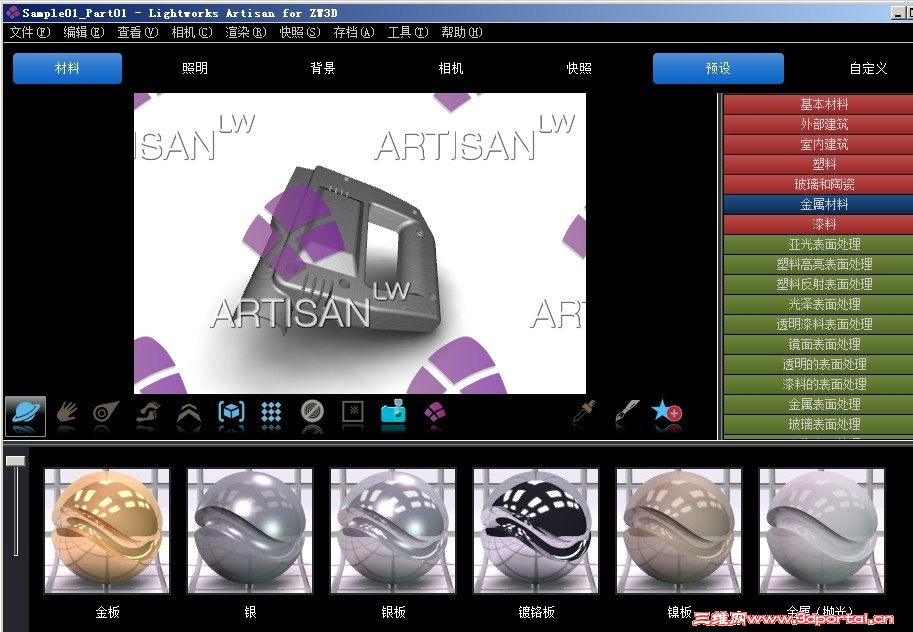Select the 银 silver material thumbnail
This screenshot has width=913, height=632.
[x=250, y=531]
